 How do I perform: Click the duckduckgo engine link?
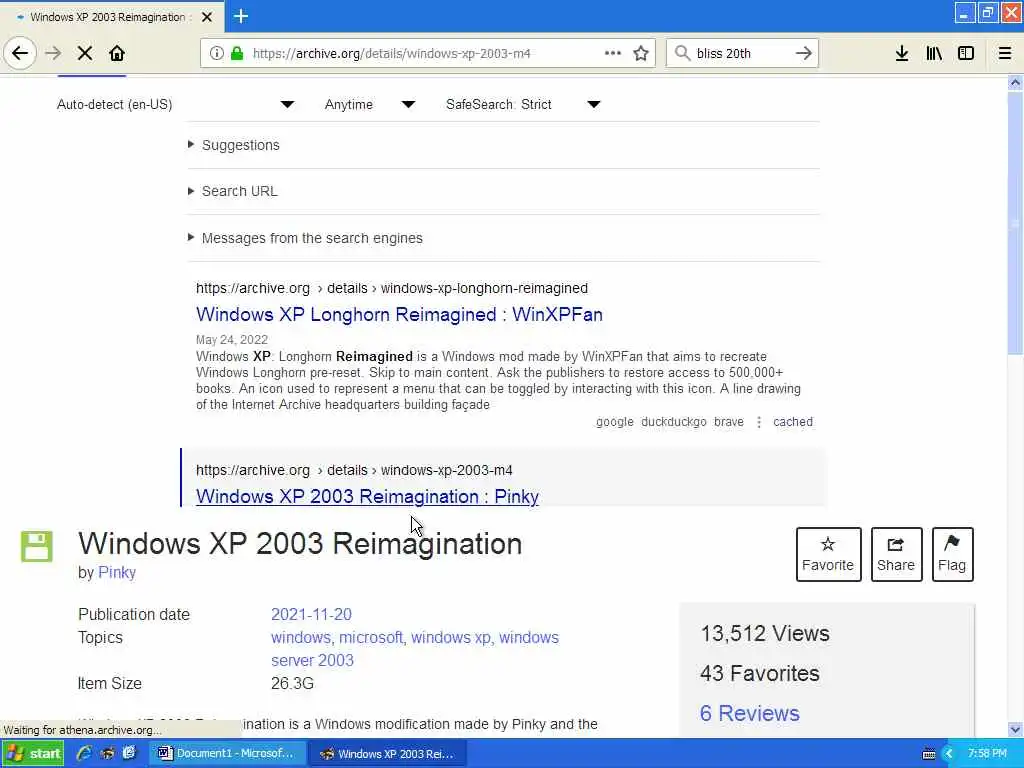[x=673, y=422]
